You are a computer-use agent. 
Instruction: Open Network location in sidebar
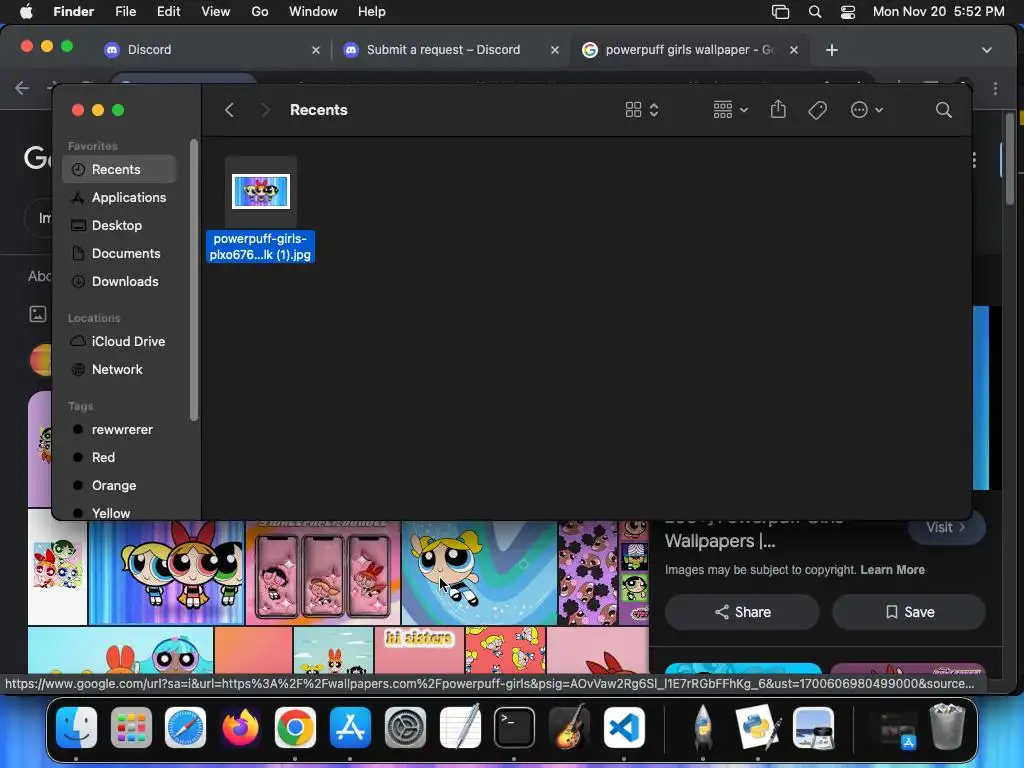point(120,370)
